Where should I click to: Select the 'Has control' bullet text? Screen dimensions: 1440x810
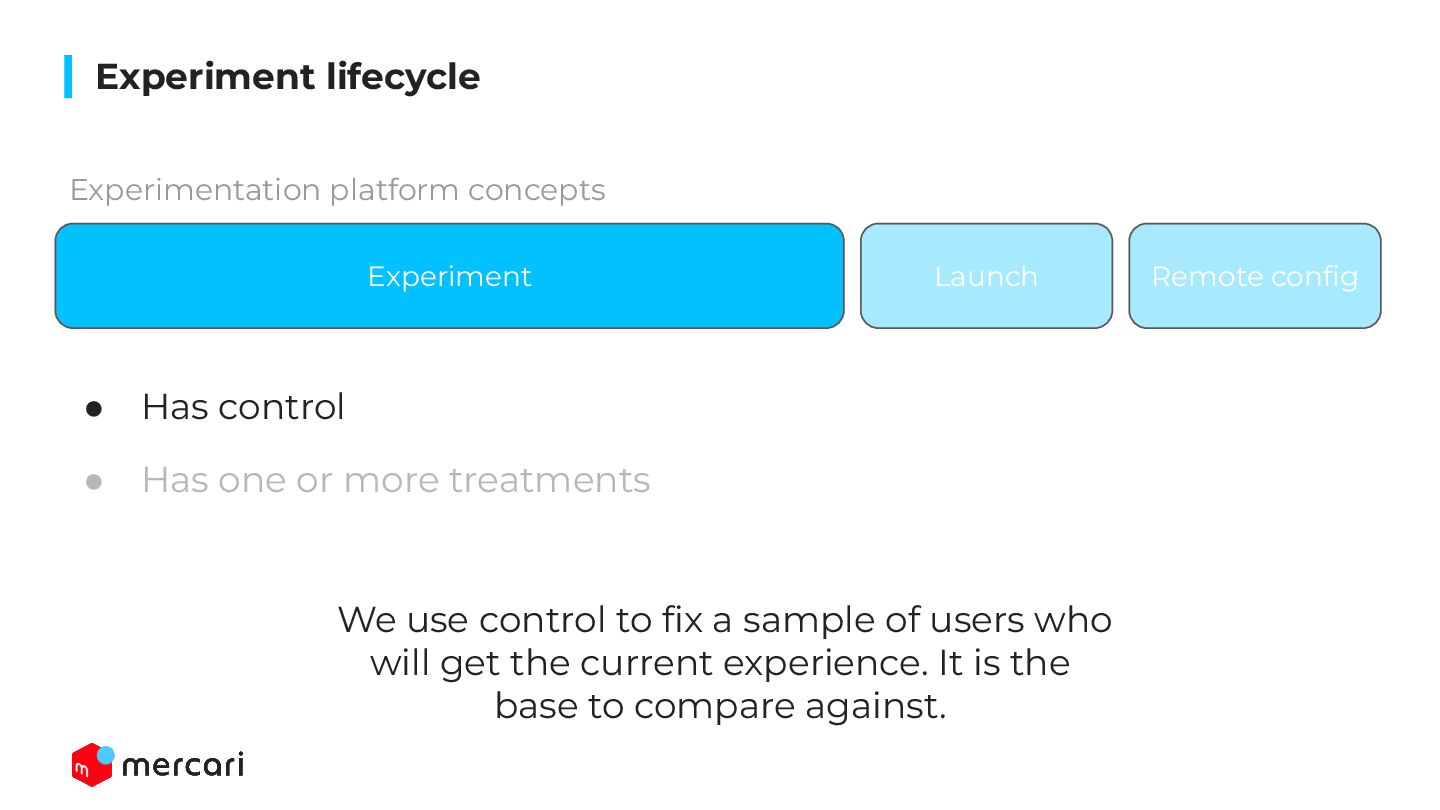pyautogui.click(x=243, y=407)
